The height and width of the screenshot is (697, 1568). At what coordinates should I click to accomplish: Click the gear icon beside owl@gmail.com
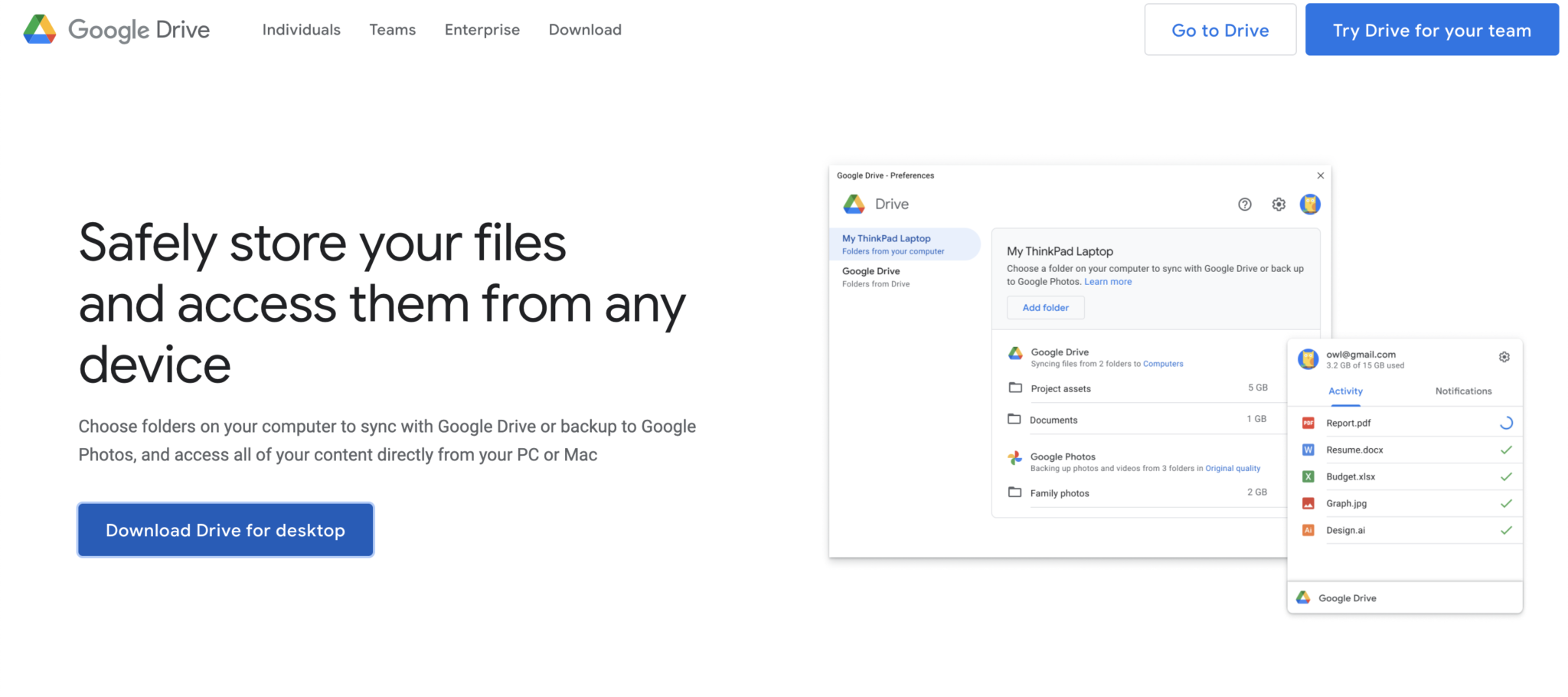coord(1504,357)
